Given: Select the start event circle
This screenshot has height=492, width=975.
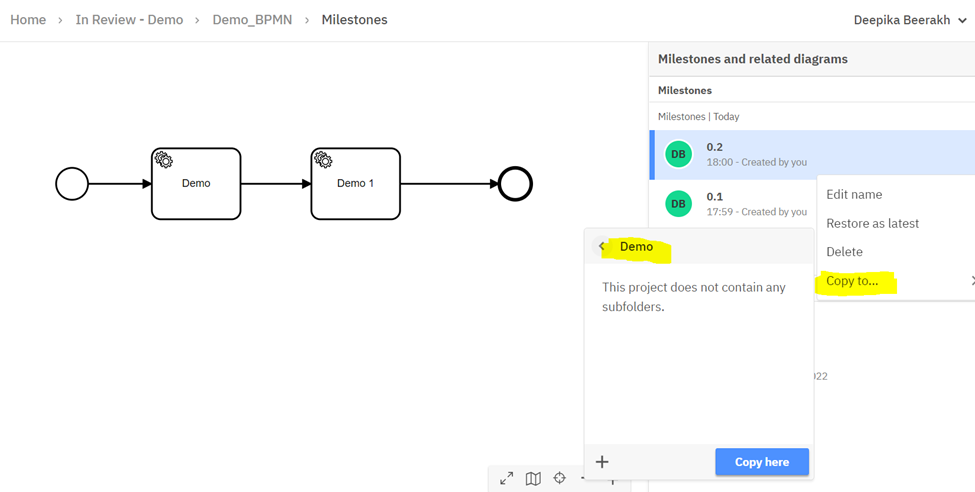Looking at the screenshot, I should pyautogui.click(x=72, y=183).
